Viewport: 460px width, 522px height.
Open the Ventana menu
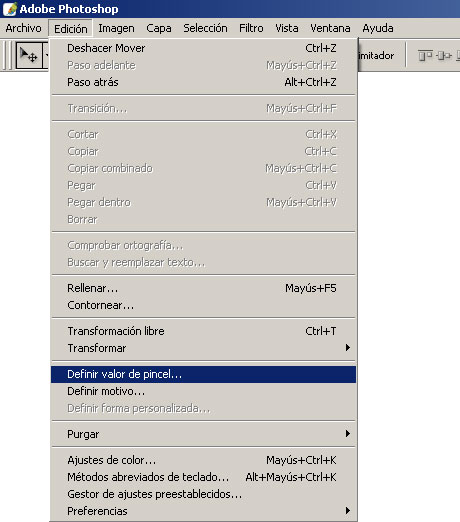click(330, 28)
